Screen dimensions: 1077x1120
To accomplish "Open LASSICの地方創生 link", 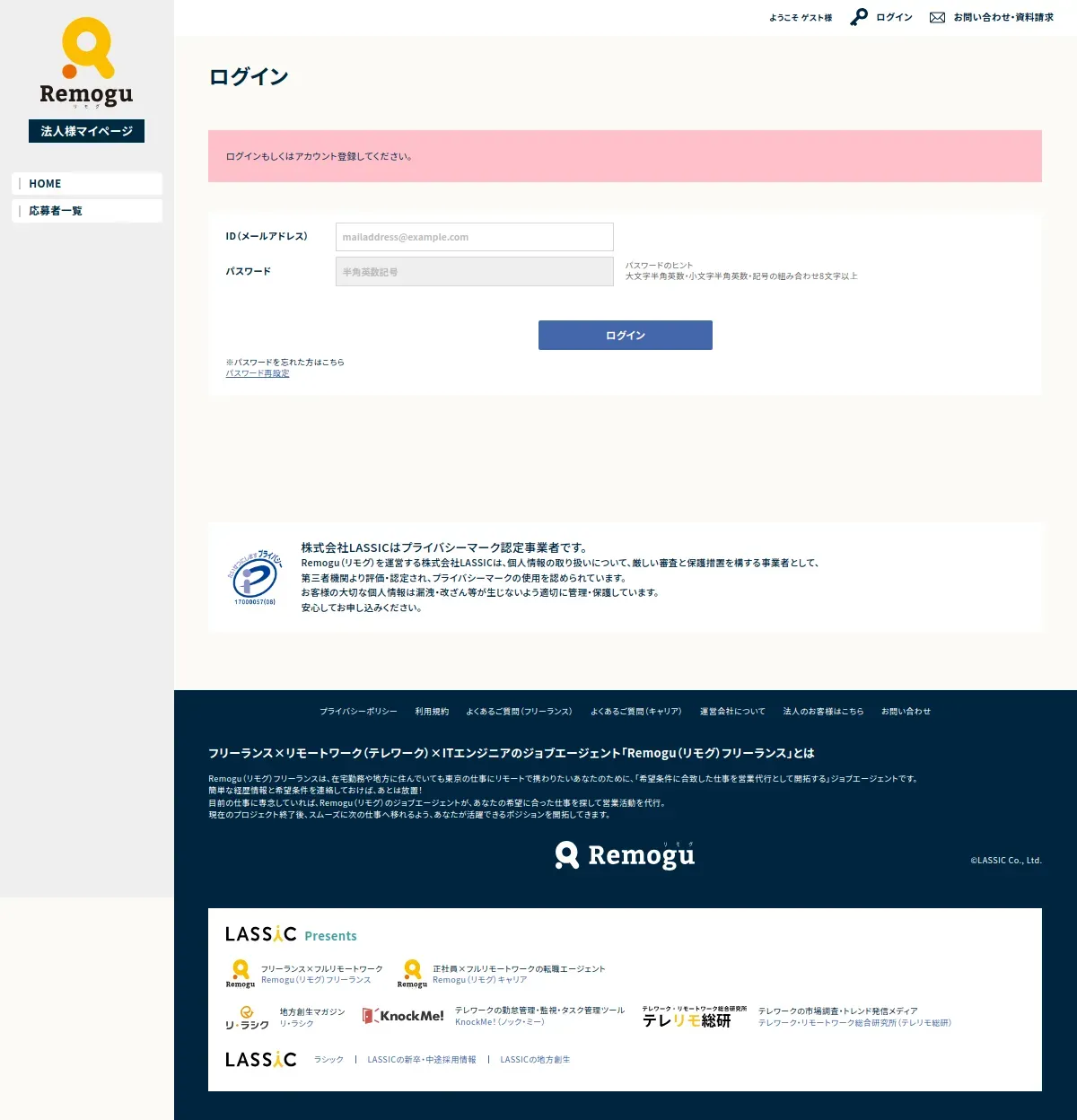I will pos(535,1060).
